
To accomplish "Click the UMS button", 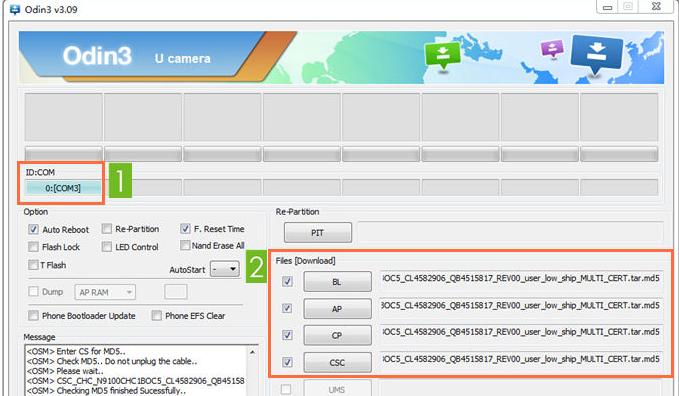I will pyautogui.click(x=337, y=389).
